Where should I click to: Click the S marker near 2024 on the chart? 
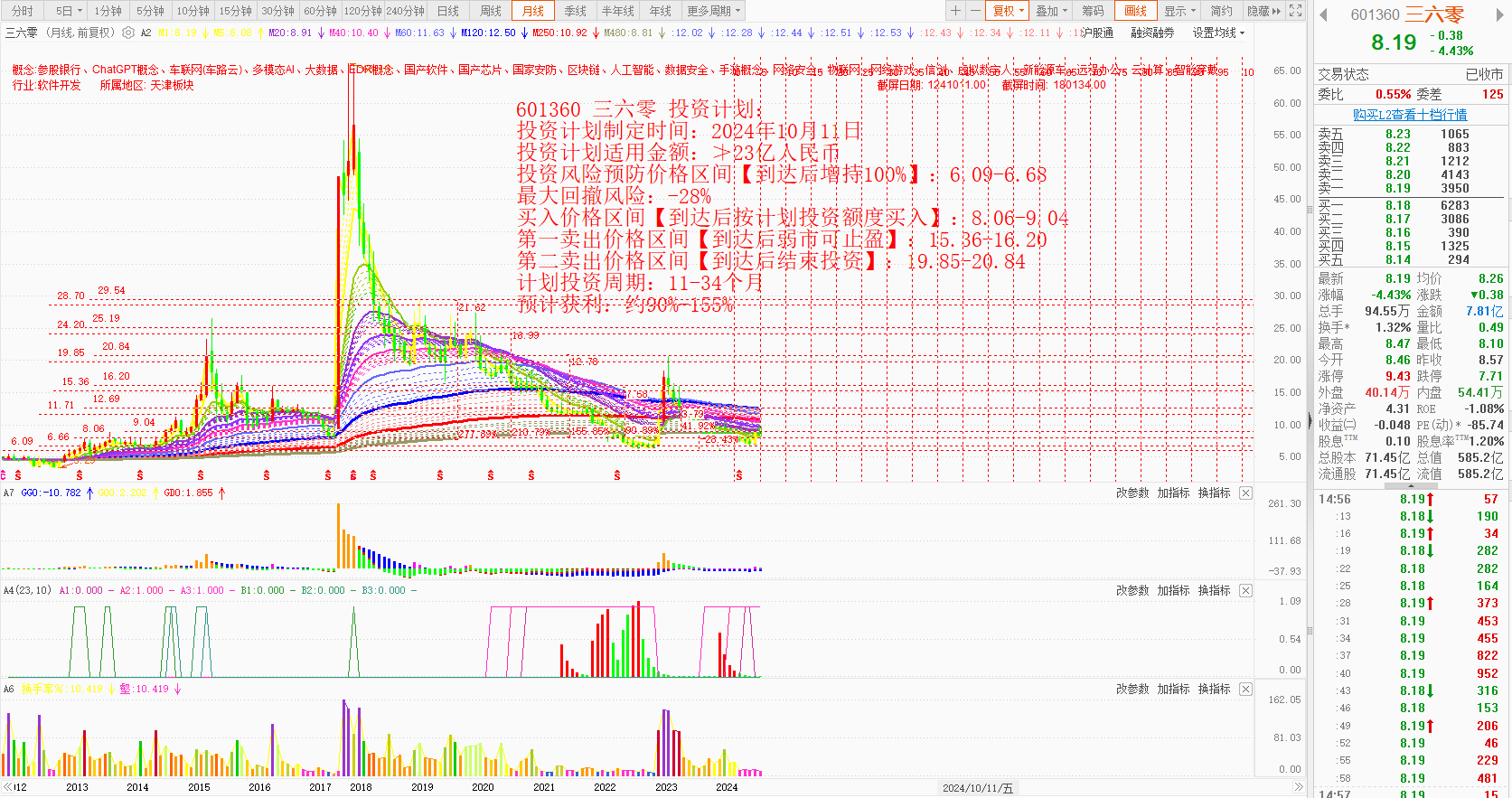pos(739,474)
